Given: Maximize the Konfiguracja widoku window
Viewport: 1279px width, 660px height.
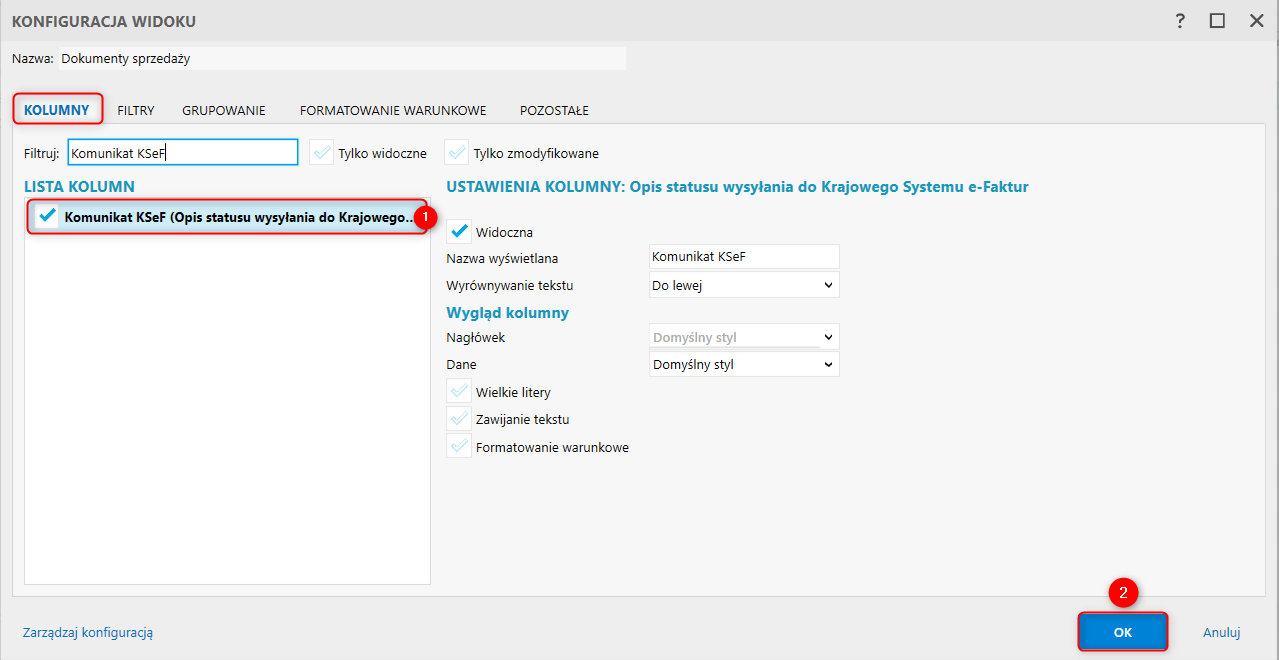Looking at the screenshot, I should coord(1217,21).
